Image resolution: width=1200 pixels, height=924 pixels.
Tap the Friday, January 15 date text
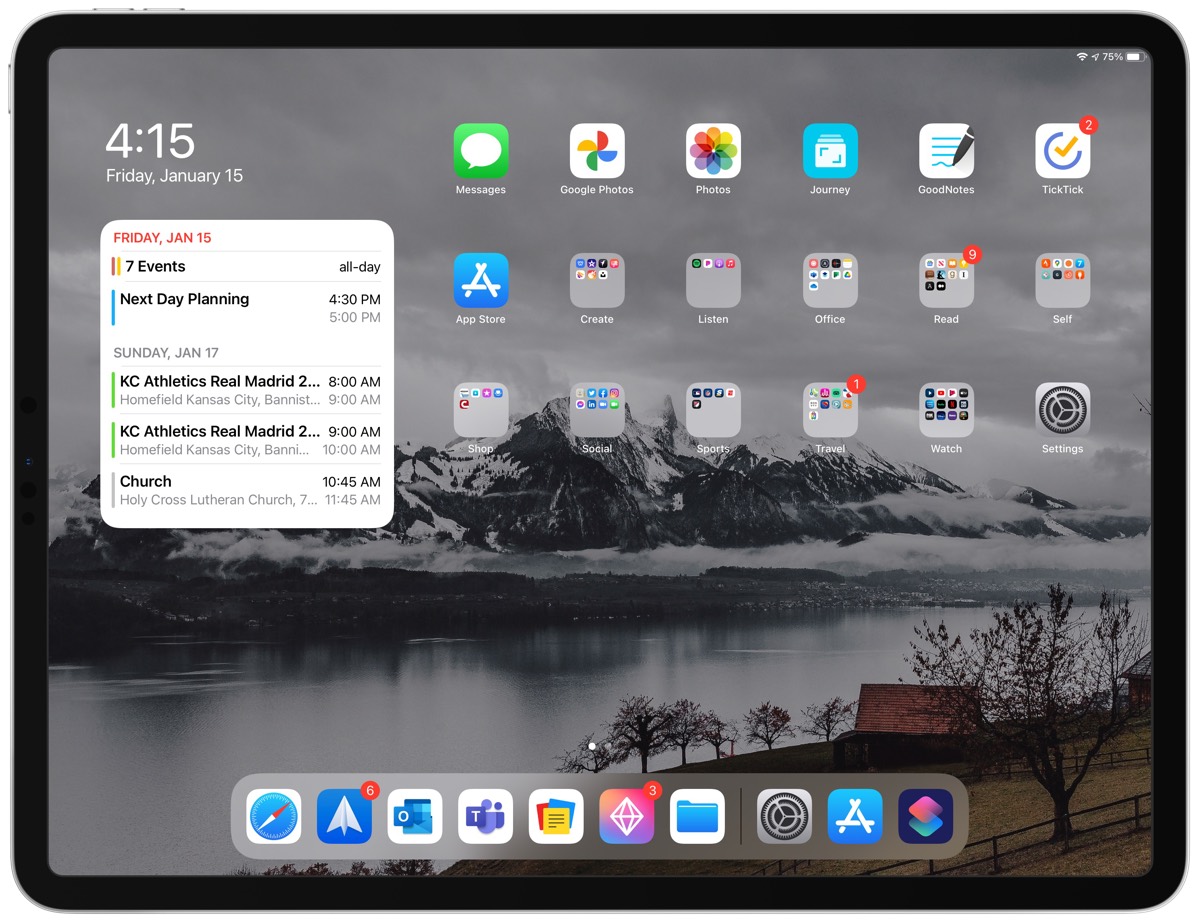(x=174, y=176)
